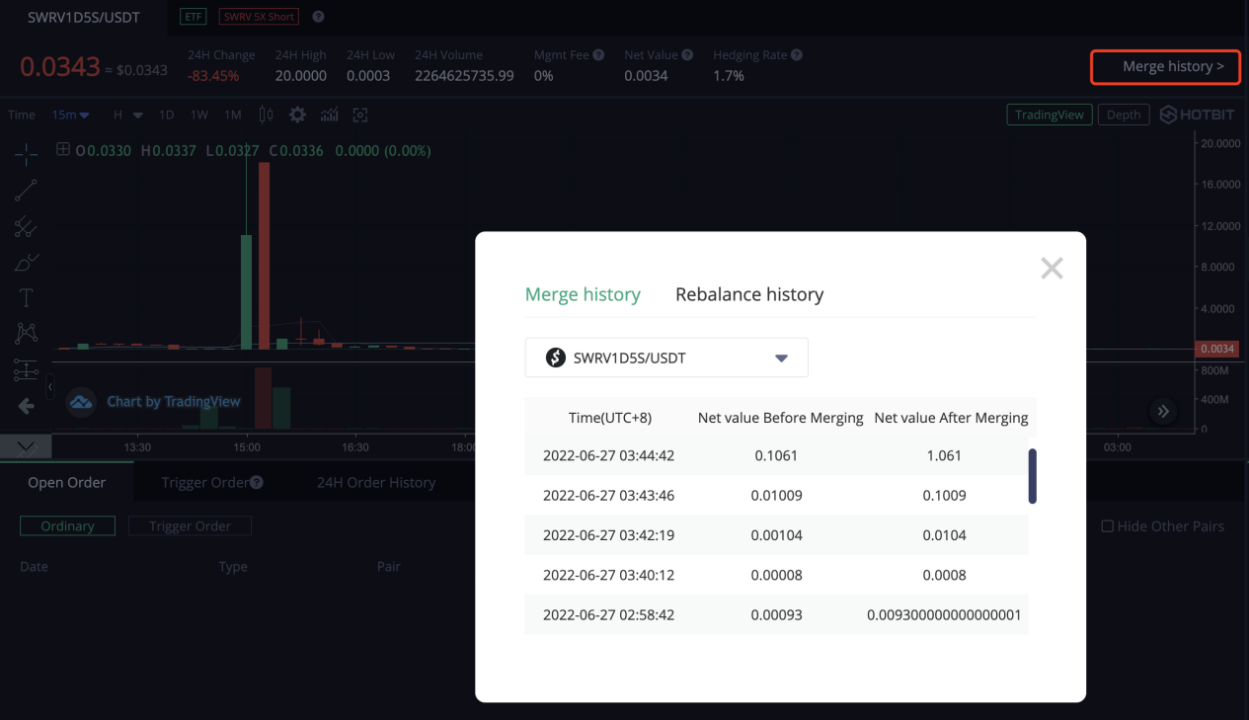The height and width of the screenshot is (720, 1249).
Task: Pick the brush drawing tool
Action: point(26,263)
